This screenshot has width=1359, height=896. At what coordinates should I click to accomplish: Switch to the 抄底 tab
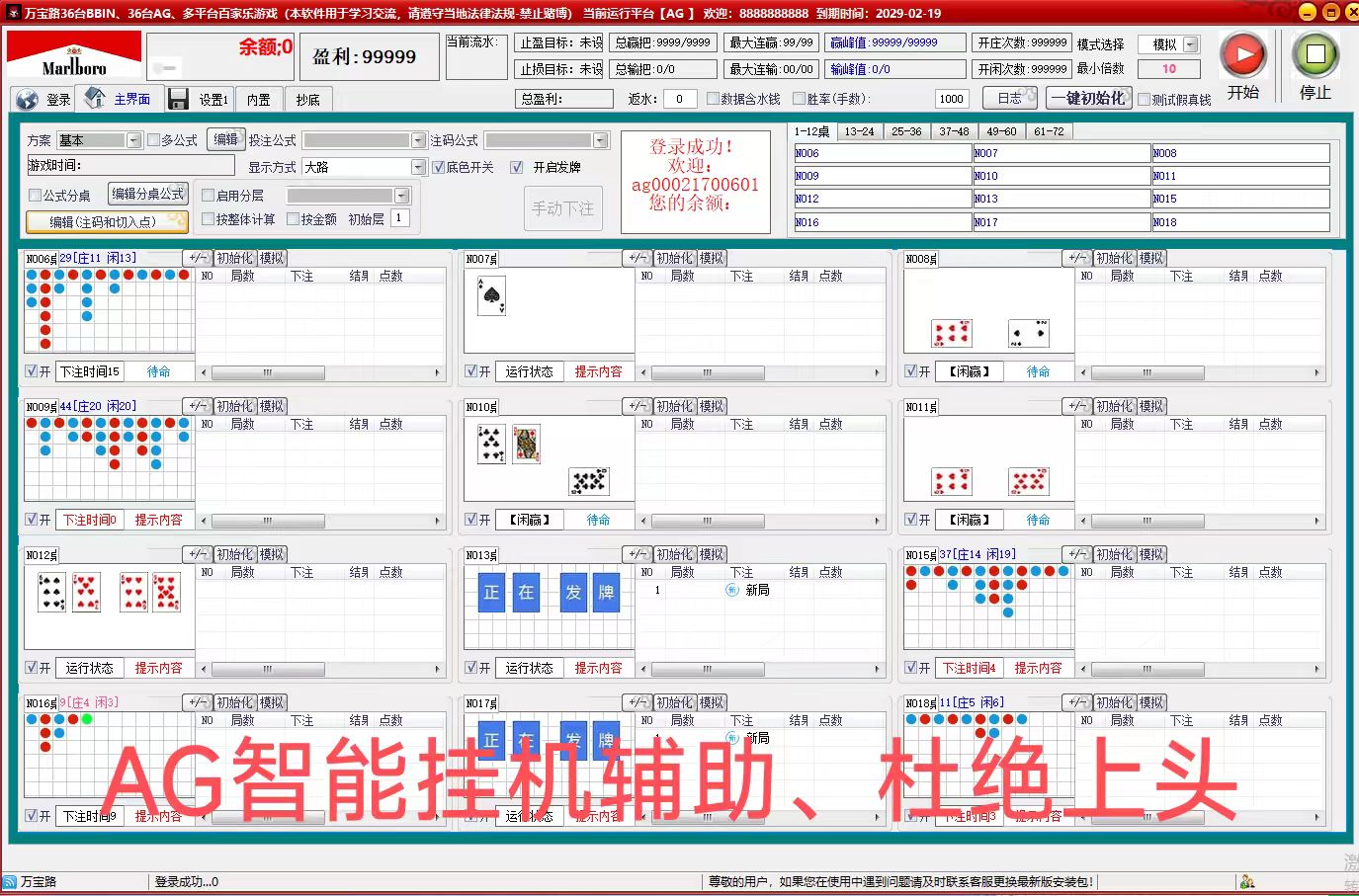[308, 100]
